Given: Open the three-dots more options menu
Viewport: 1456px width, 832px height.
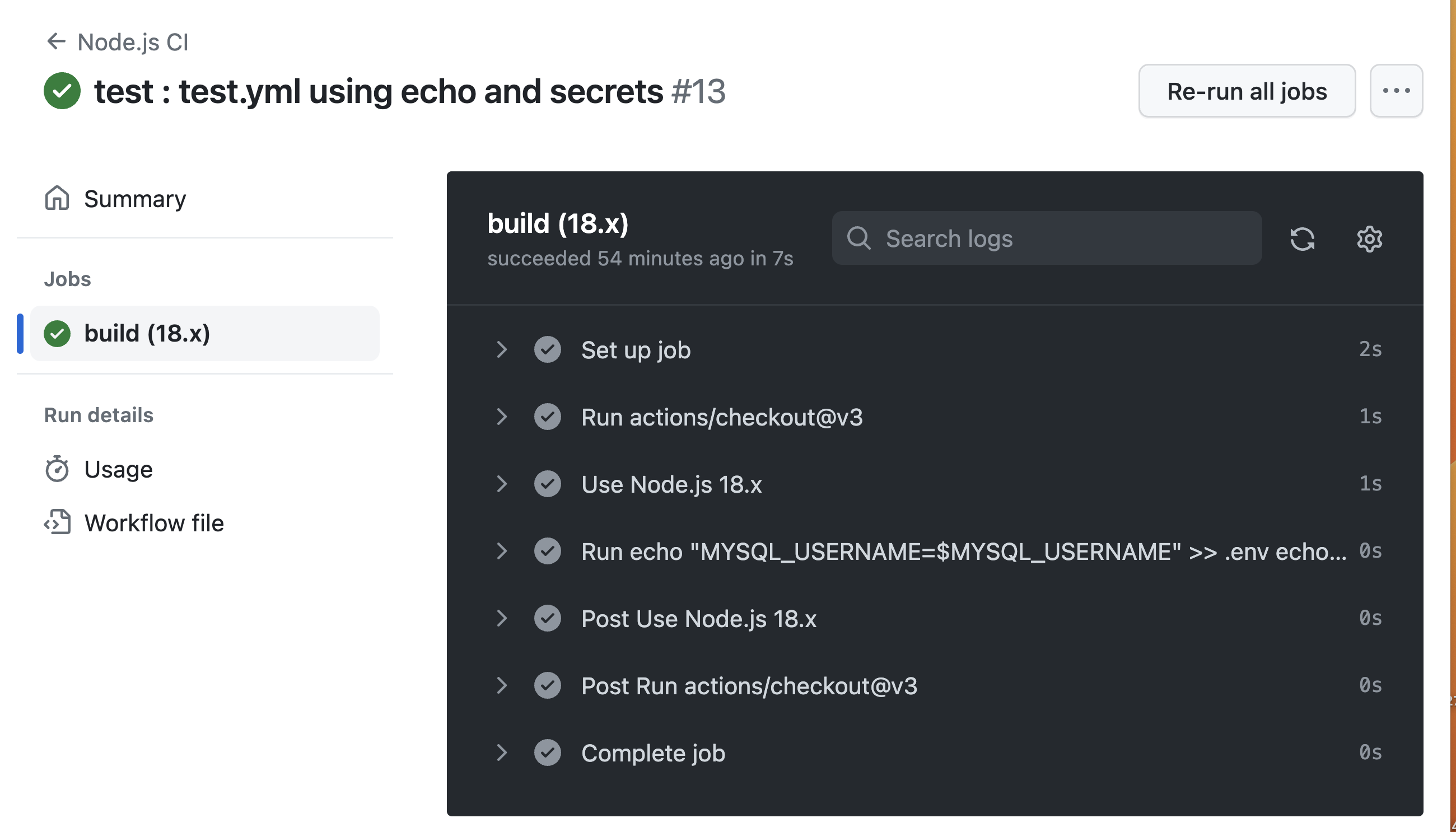Looking at the screenshot, I should (1396, 91).
